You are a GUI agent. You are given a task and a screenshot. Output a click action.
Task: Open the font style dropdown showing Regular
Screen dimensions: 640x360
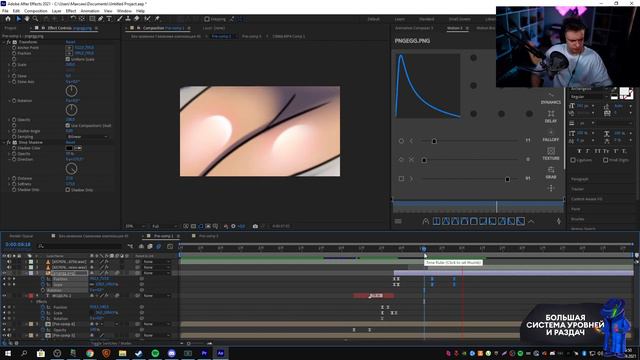pyautogui.click(x=589, y=97)
